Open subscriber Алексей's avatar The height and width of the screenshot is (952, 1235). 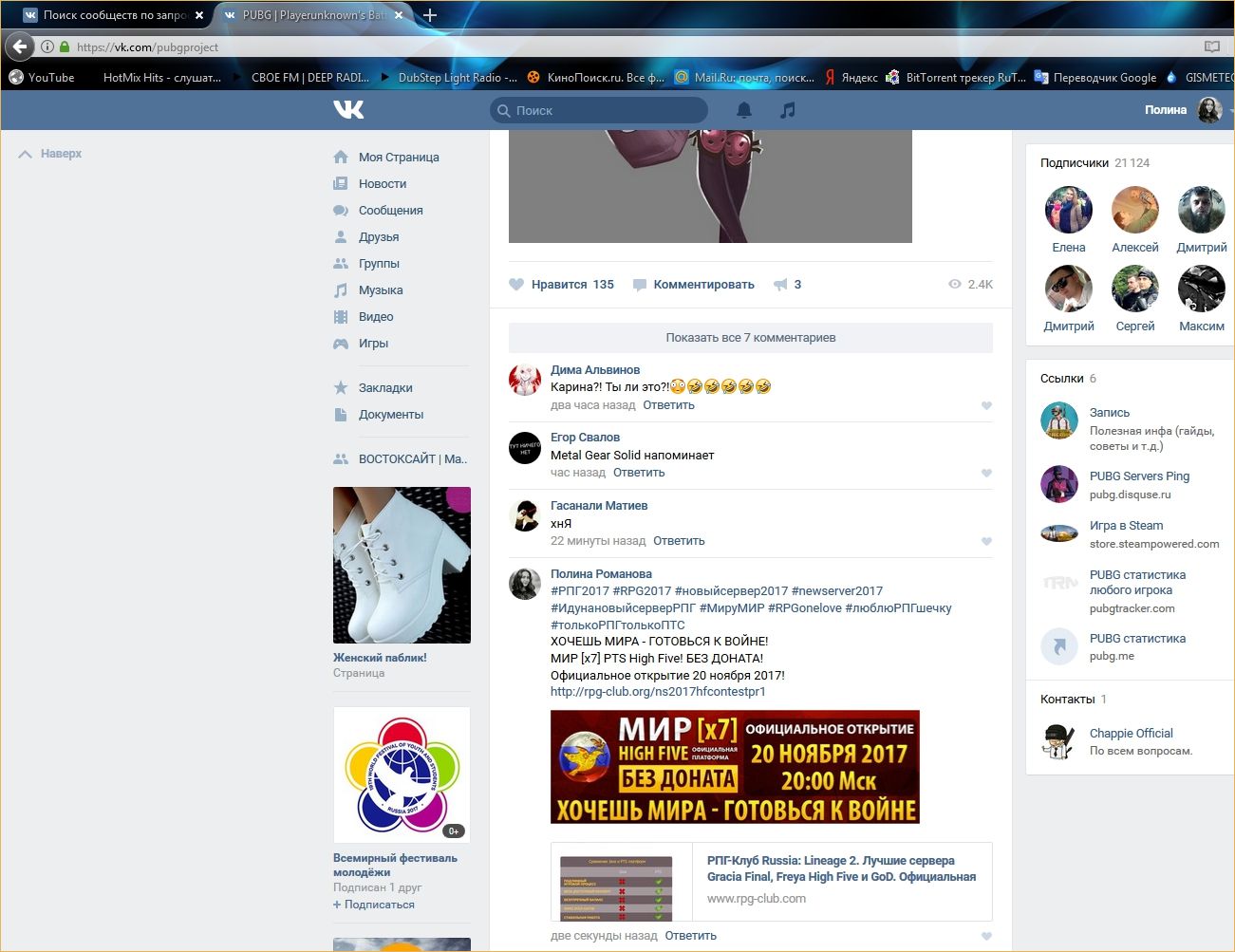[1135, 210]
